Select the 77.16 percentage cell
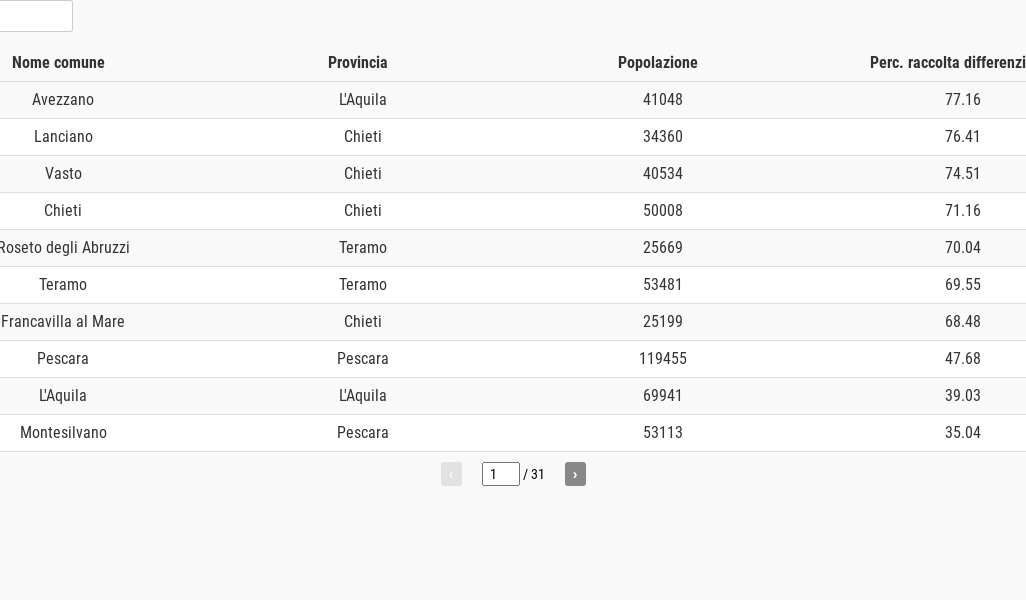 pos(963,100)
